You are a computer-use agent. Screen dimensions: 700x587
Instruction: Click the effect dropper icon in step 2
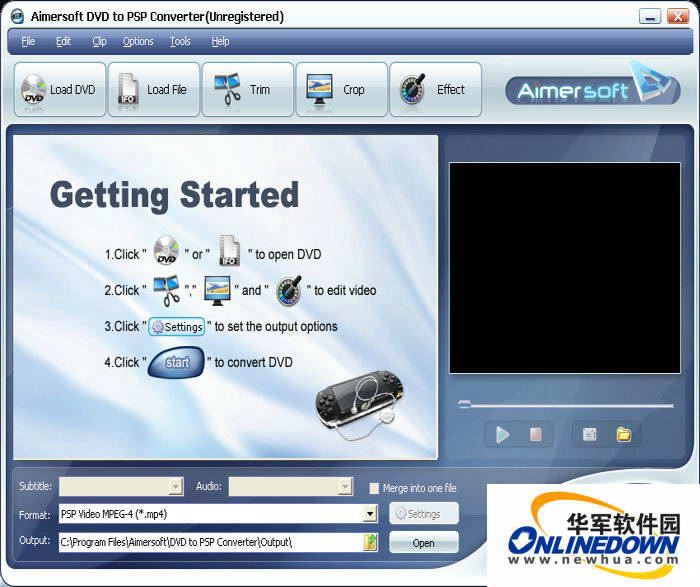[x=289, y=291]
